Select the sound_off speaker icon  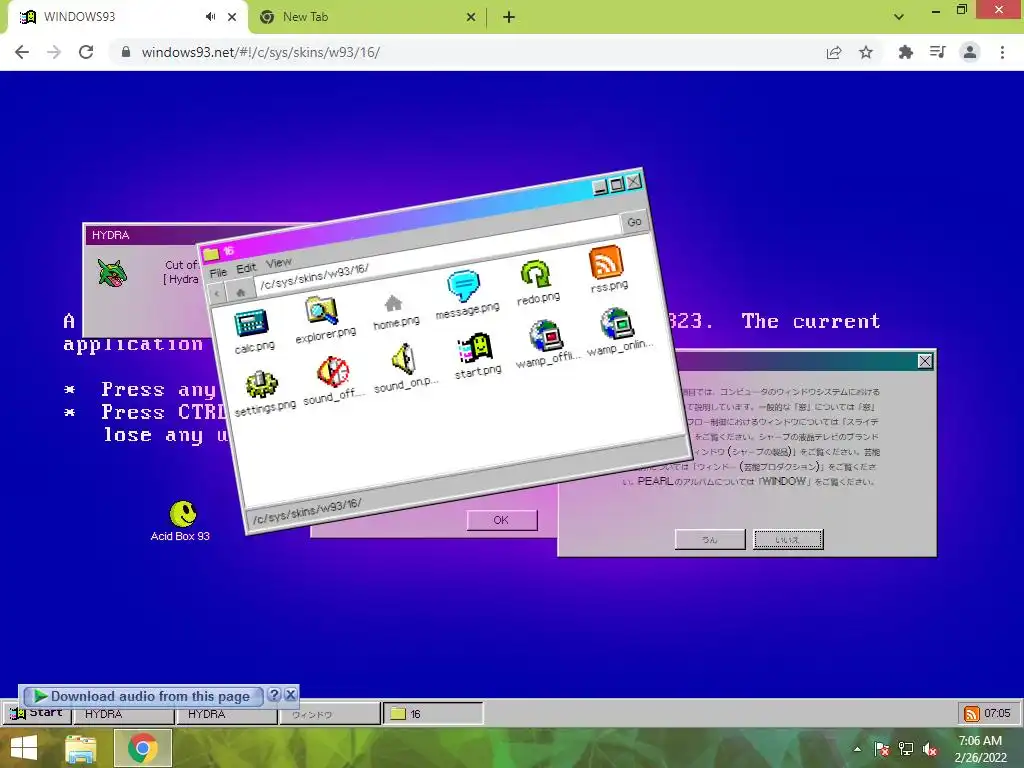coord(332,372)
